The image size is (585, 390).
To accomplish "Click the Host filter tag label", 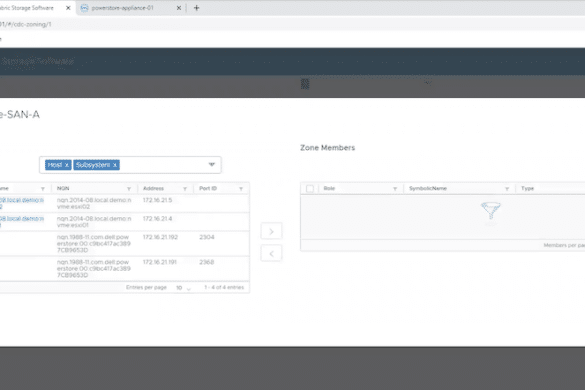I will [x=55, y=165].
